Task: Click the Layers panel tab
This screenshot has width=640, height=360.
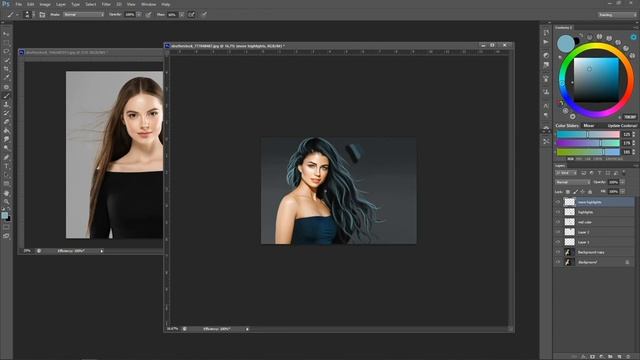Action: tap(560, 166)
